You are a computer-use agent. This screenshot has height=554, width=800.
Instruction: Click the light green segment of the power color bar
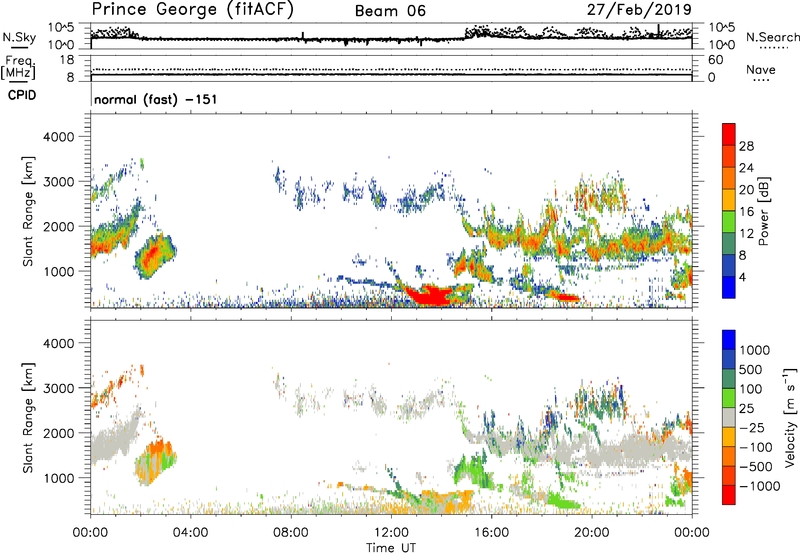pos(729,221)
